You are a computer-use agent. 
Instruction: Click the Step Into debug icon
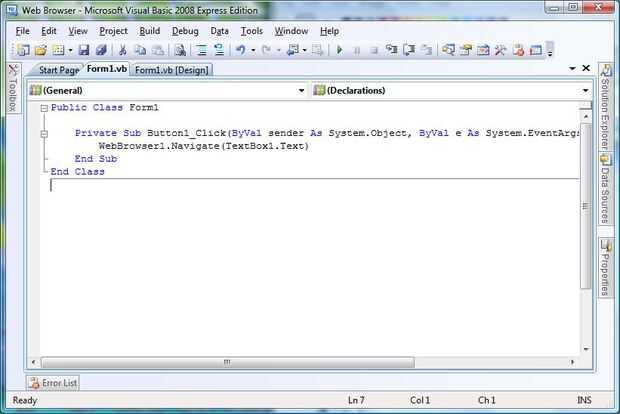click(391, 50)
